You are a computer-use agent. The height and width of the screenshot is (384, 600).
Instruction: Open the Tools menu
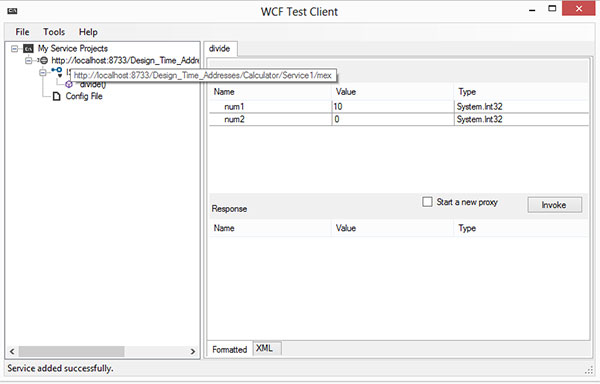[54, 32]
